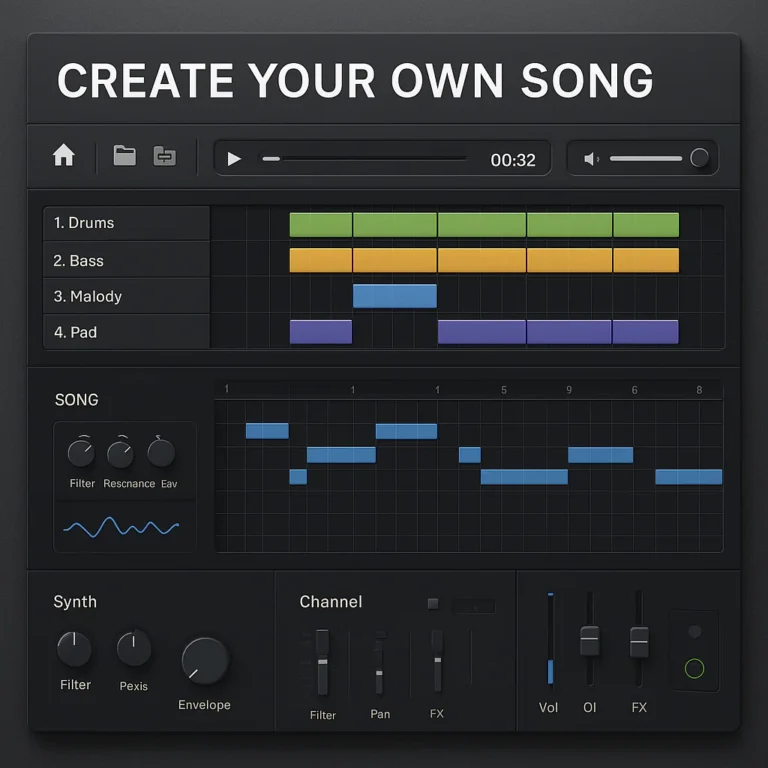Click the Eav knob
The image size is (768, 768).
point(161,453)
